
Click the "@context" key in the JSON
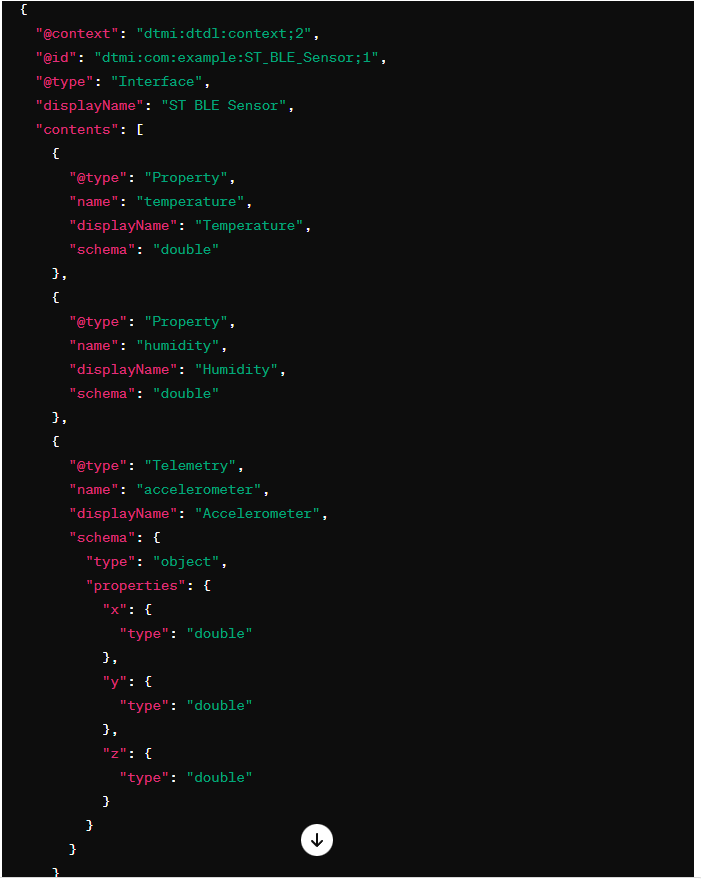click(77, 34)
